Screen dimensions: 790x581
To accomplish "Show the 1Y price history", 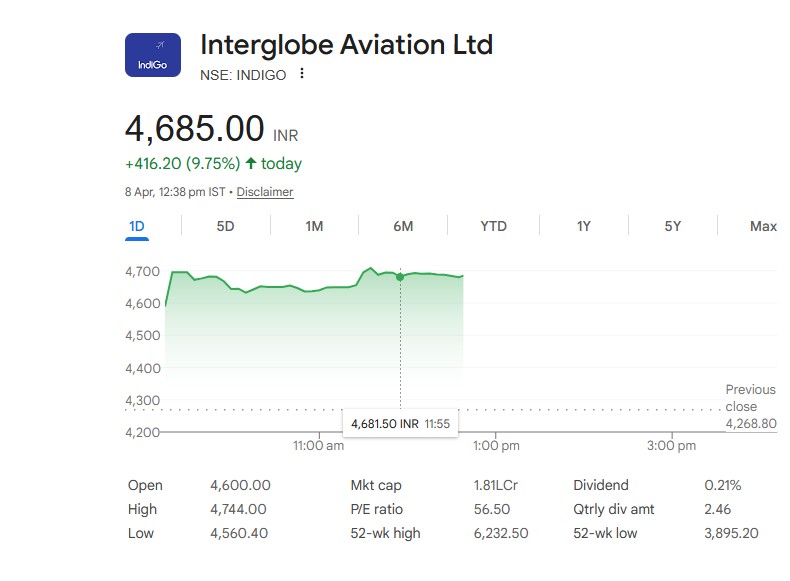I will (583, 226).
